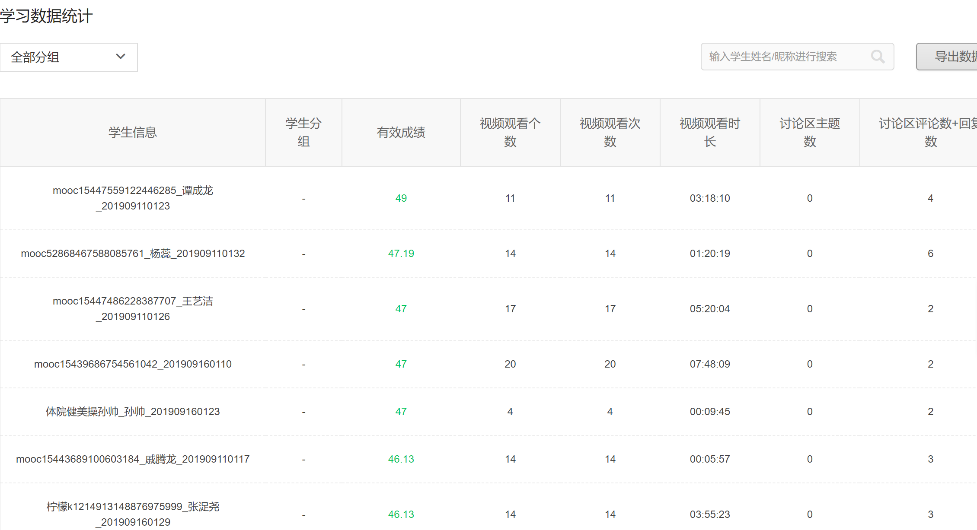Screen dimensions: 977x530
Task: Focus the student name search field
Action: (783, 57)
